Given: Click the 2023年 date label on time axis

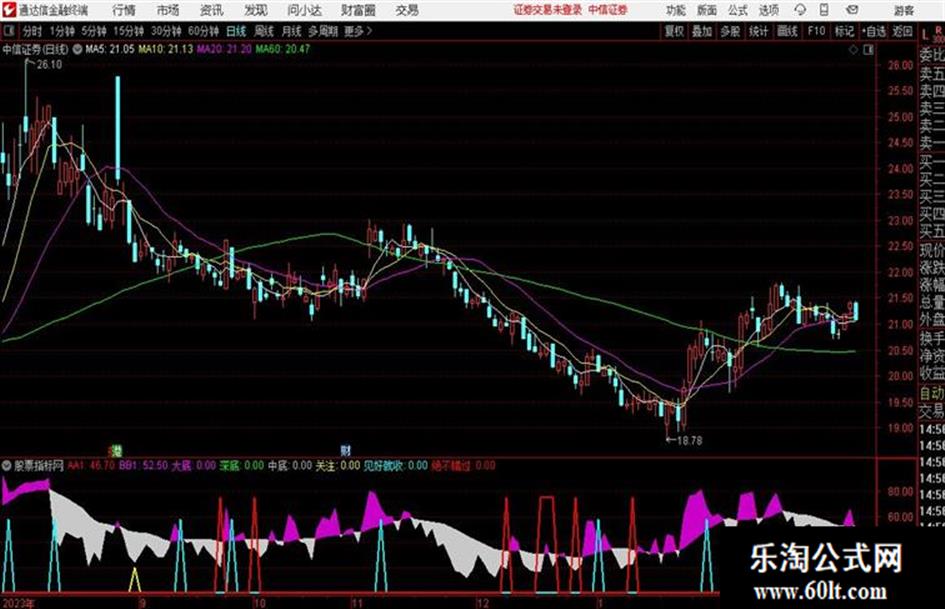Looking at the screenshot, I should click(x=19, y=603).
